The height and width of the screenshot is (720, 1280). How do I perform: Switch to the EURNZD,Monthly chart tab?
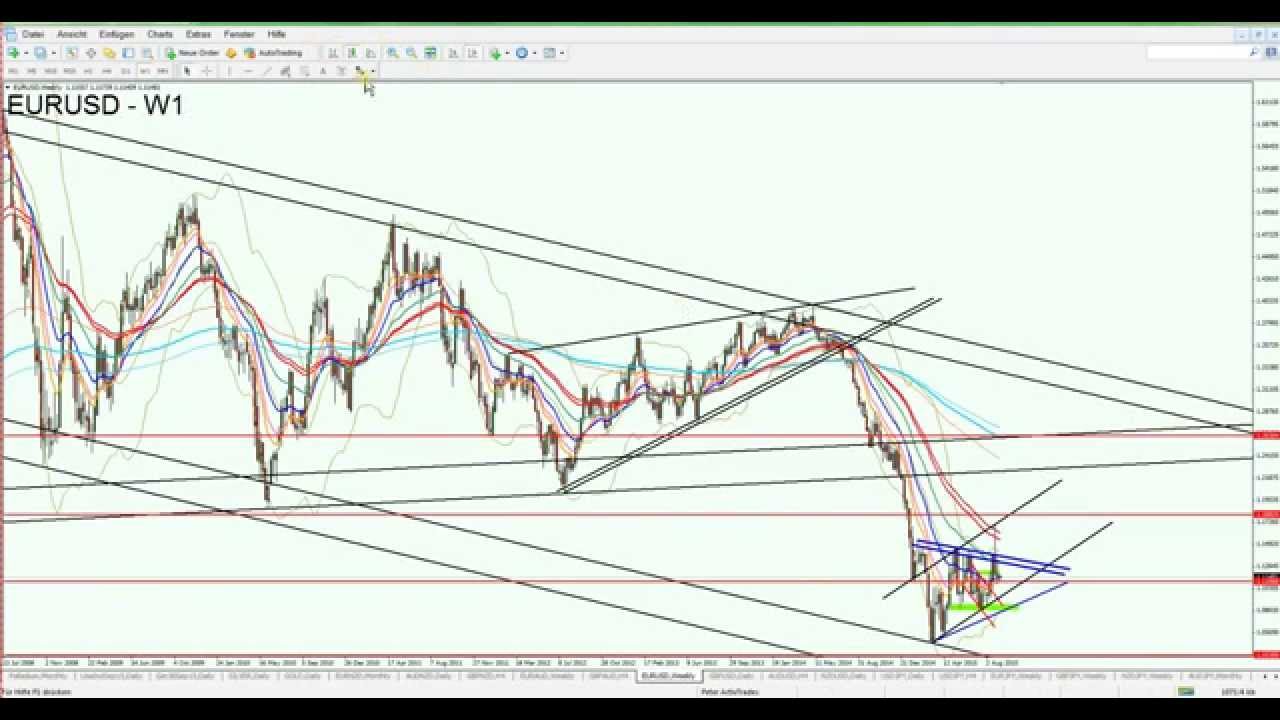pyautogui.click(x=361, y=677)
